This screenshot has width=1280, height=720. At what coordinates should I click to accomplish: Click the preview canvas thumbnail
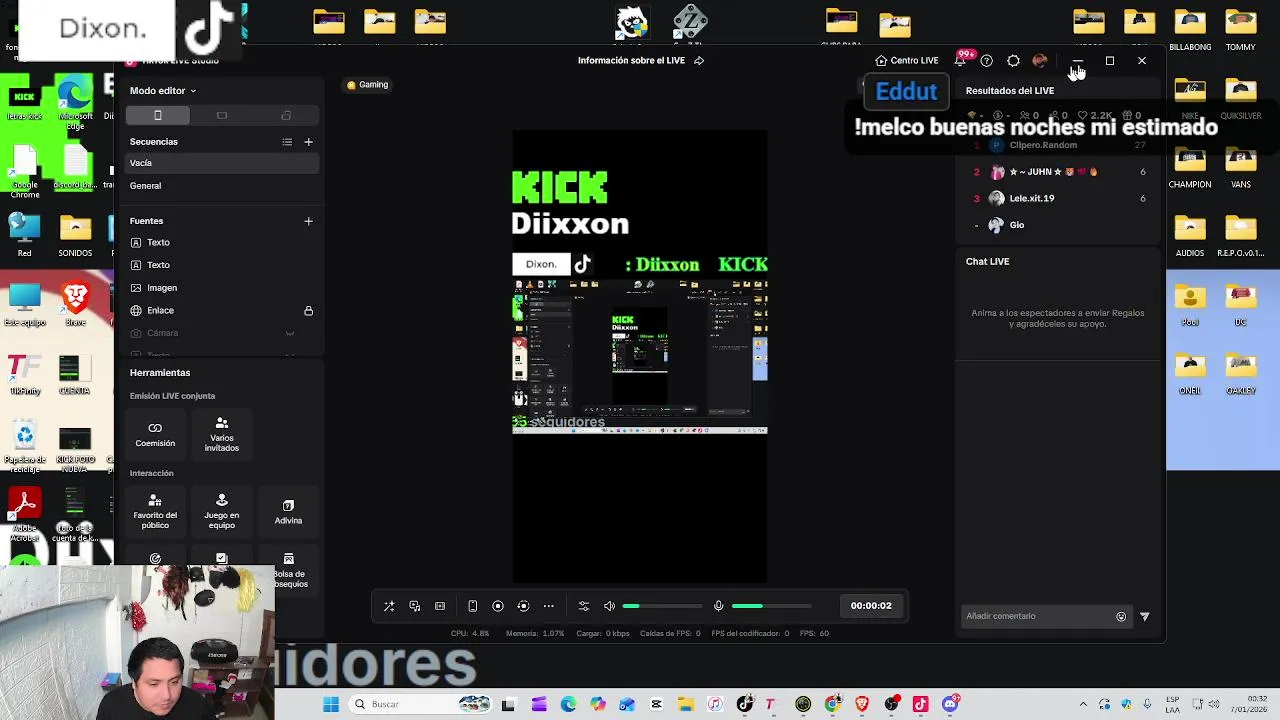pyautogui.click(x=640, y=356)
